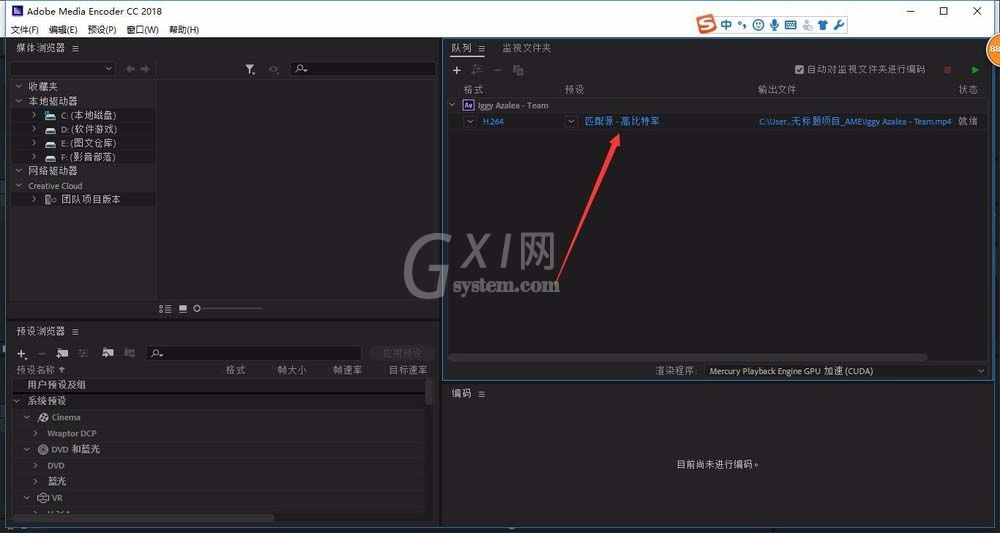Open the 媒体浏览器 panel menu icon
1000x533 pixels.
click(x=75, y=48)
